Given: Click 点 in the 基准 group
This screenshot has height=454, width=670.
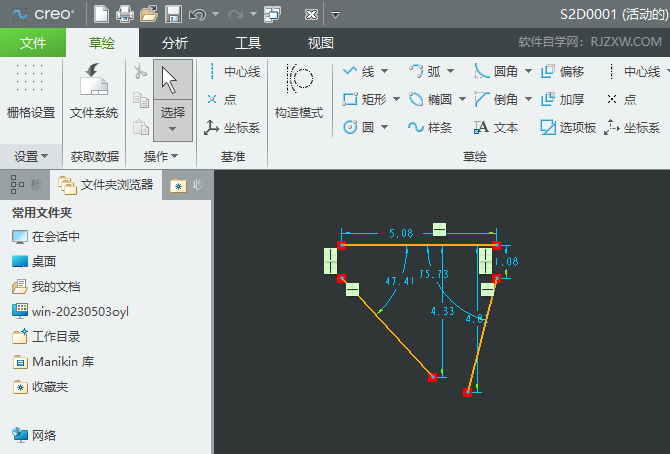Looking at the screenshot, I should [222, 99].
